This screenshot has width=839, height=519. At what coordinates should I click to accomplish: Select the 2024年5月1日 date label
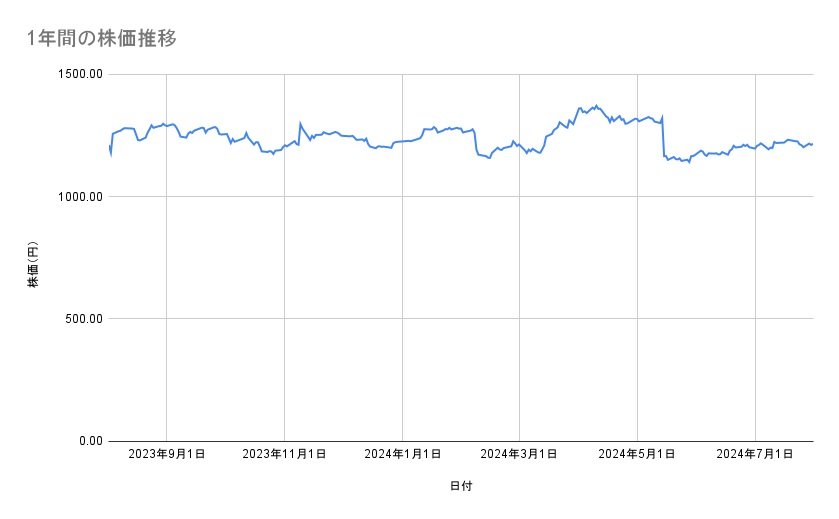tap(637, 455)
